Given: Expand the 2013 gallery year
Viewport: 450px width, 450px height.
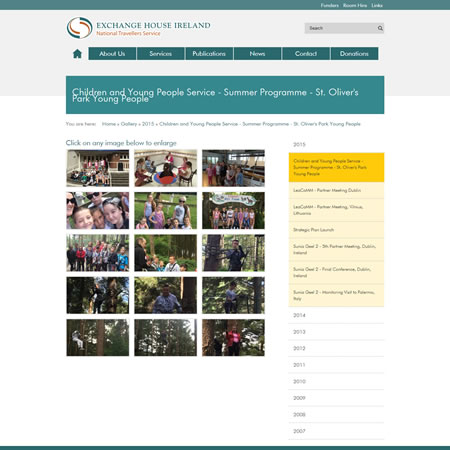Looking at the screenshot, I should click(336, 332).
